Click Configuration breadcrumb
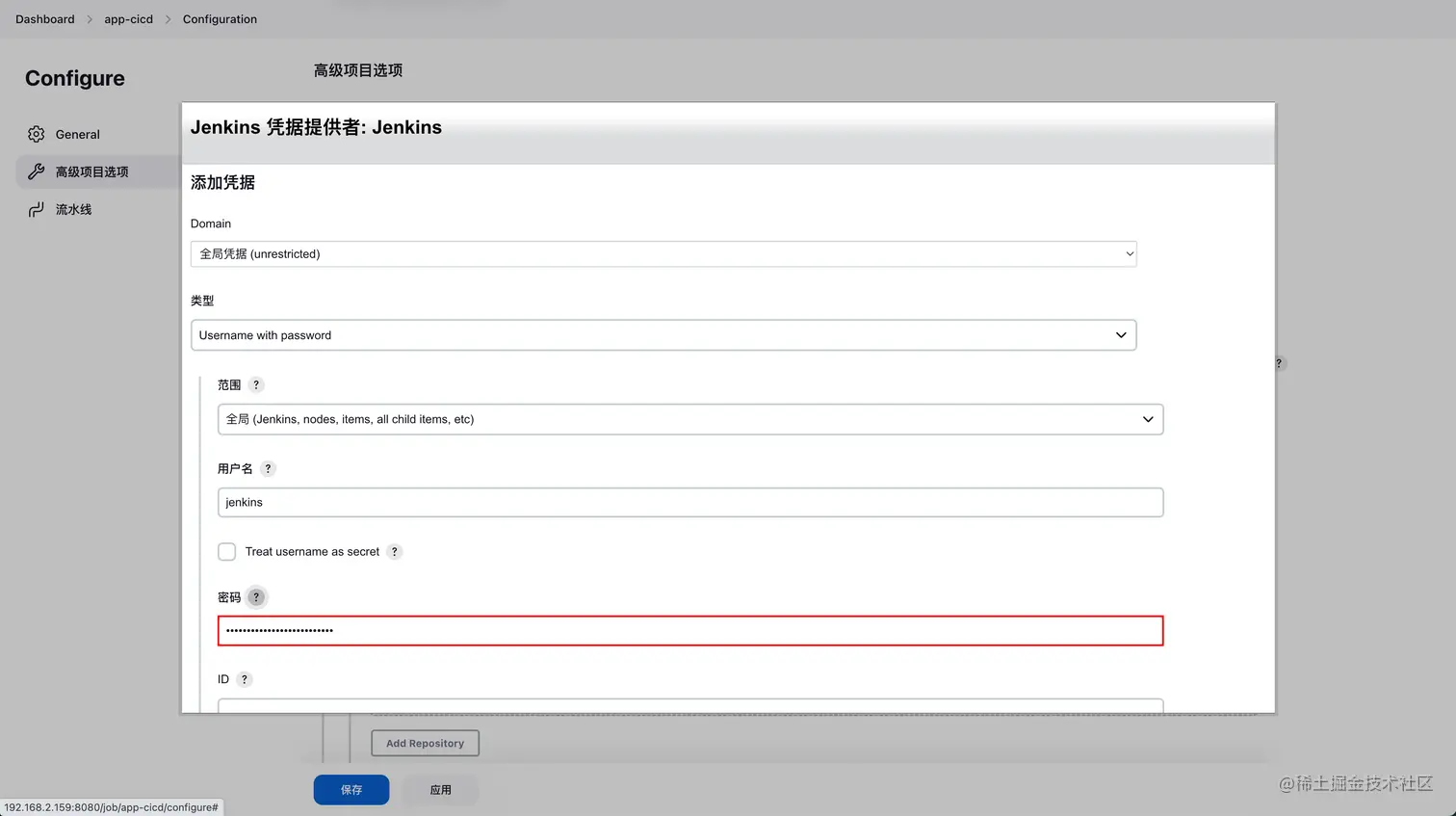Viewport: 1456px width, 816px height. click(220, 19)
